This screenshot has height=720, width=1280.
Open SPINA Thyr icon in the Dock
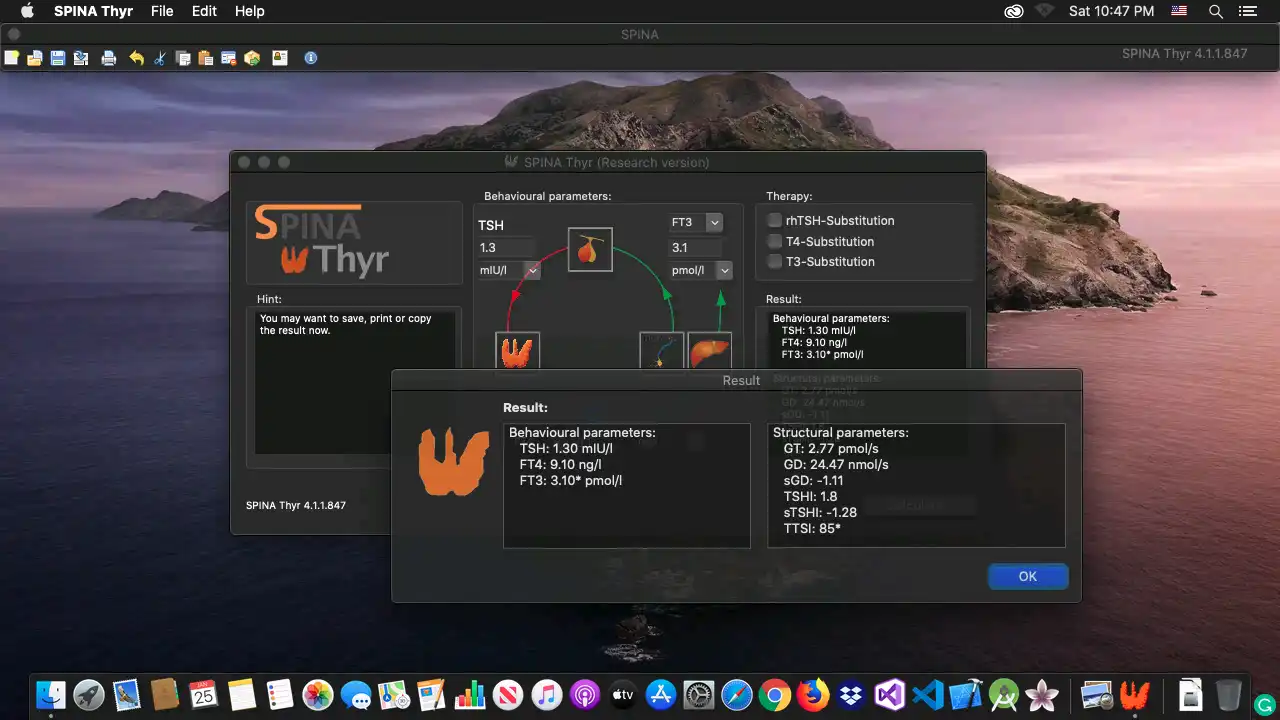point(1134,694)
